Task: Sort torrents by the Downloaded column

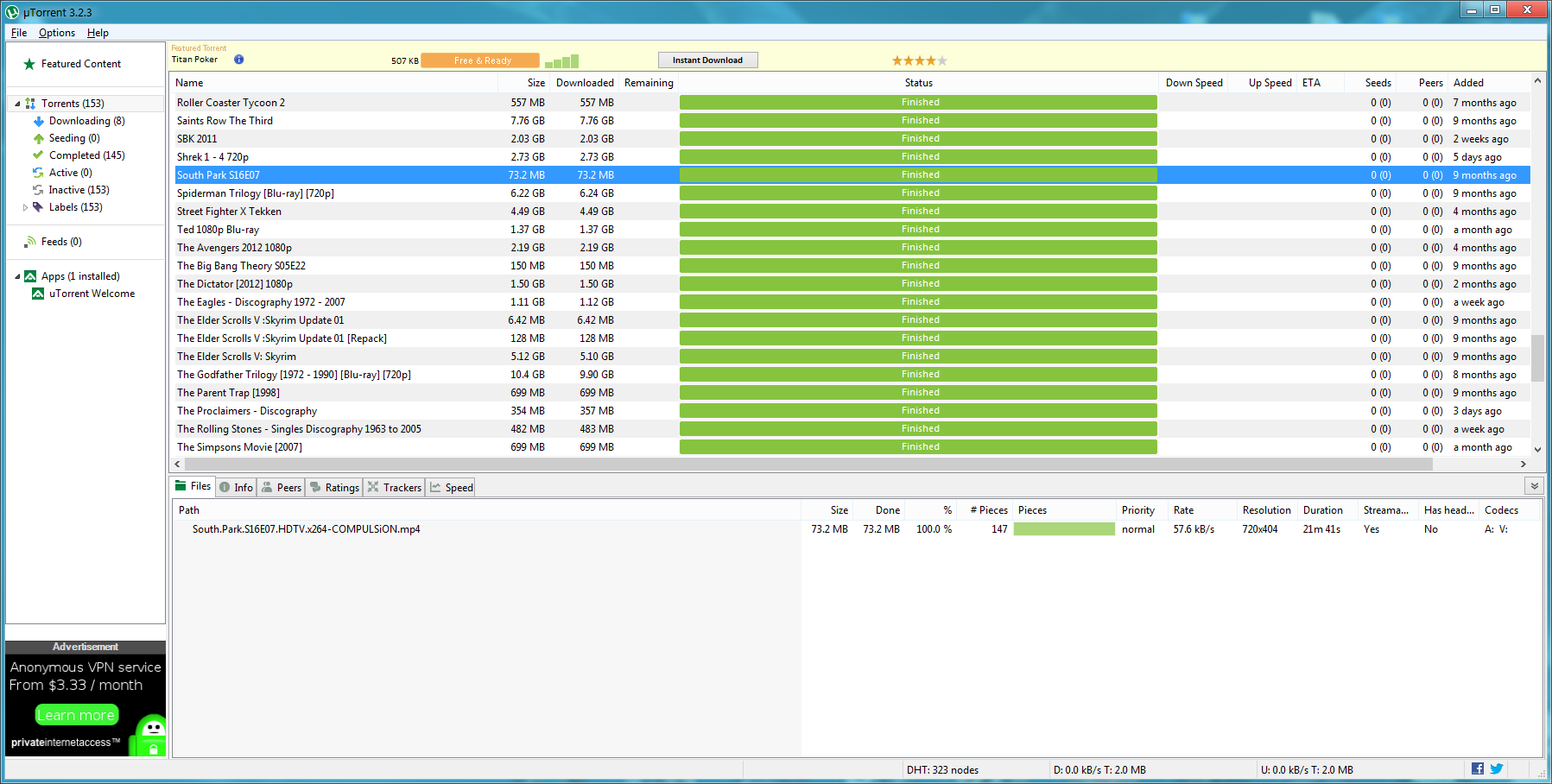Action: (x=584, y=83)
